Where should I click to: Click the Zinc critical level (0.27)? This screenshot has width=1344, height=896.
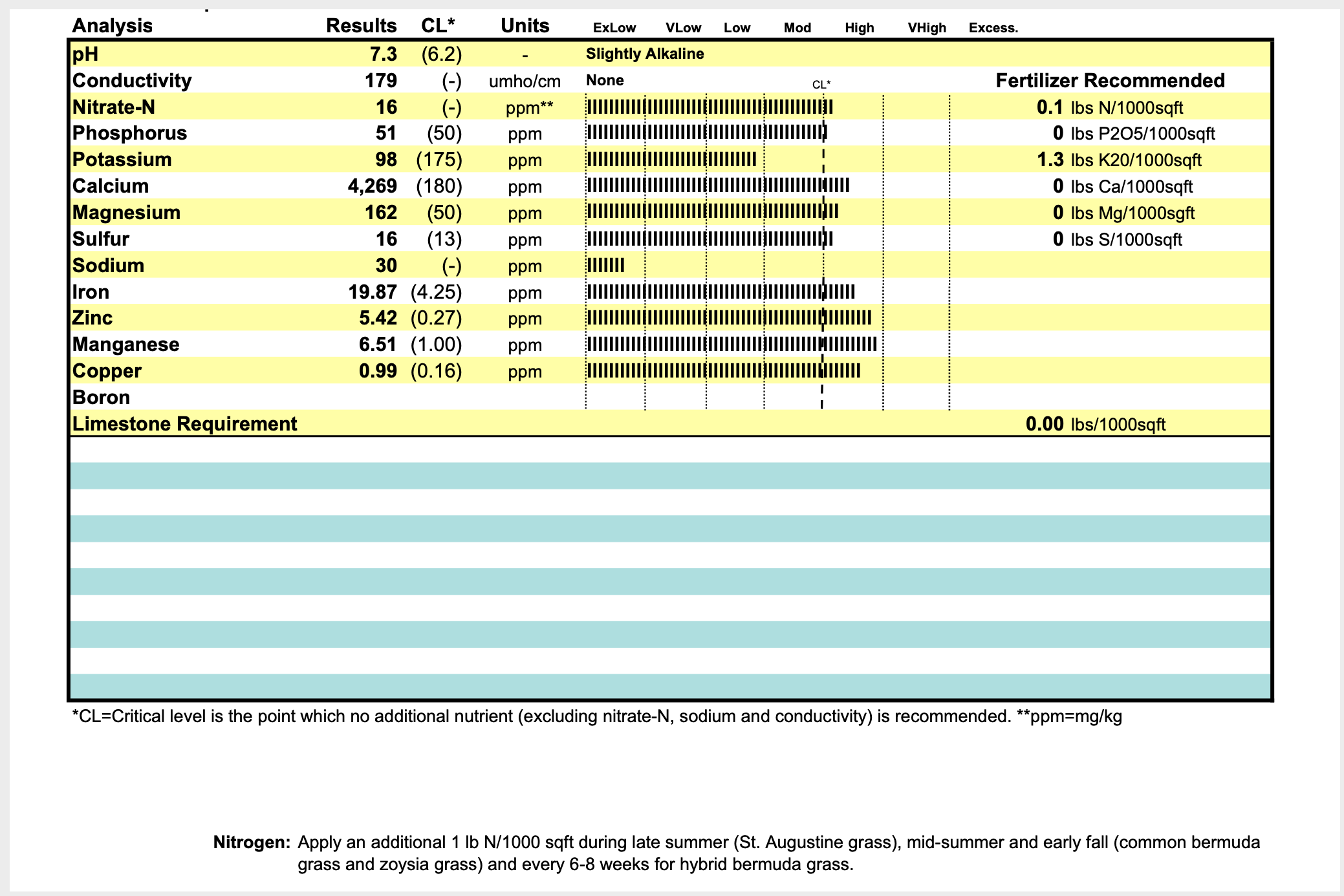coord(436,318)
